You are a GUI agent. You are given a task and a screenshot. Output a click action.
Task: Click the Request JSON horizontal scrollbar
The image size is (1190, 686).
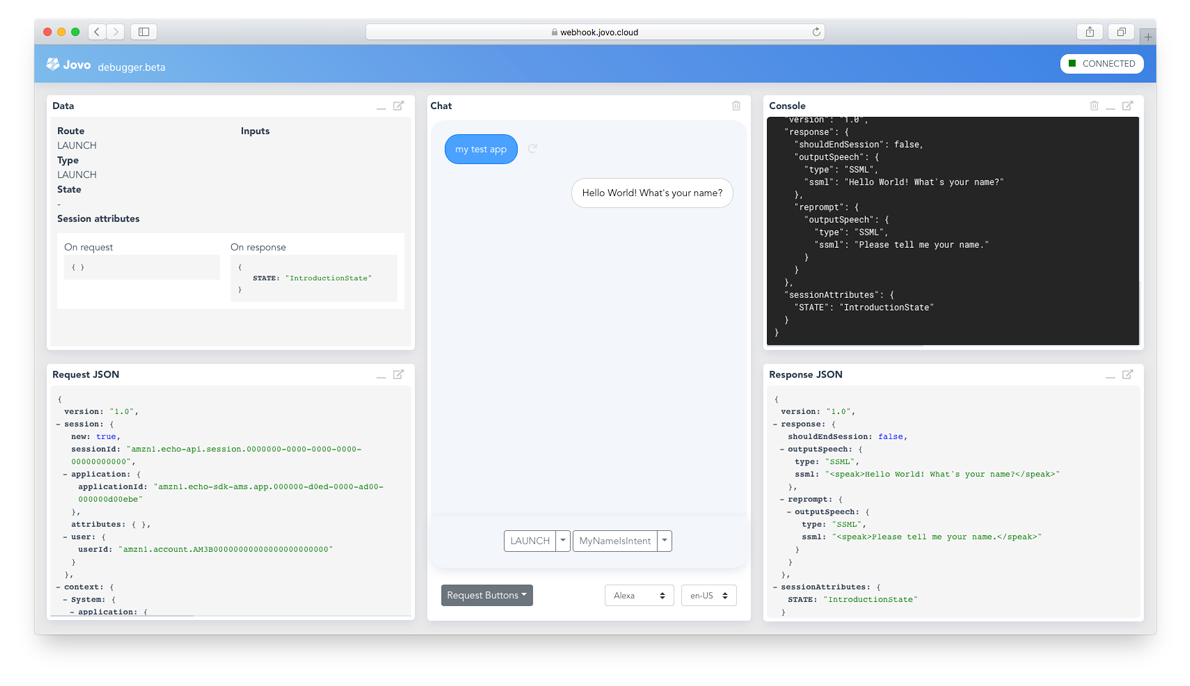(123, 615)
